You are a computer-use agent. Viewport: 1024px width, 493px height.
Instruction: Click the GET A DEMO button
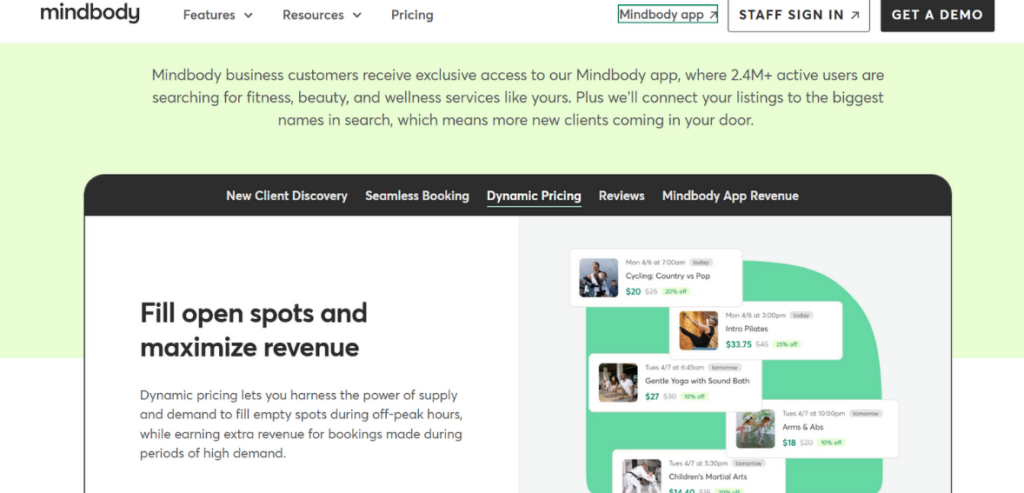point(937,15)
